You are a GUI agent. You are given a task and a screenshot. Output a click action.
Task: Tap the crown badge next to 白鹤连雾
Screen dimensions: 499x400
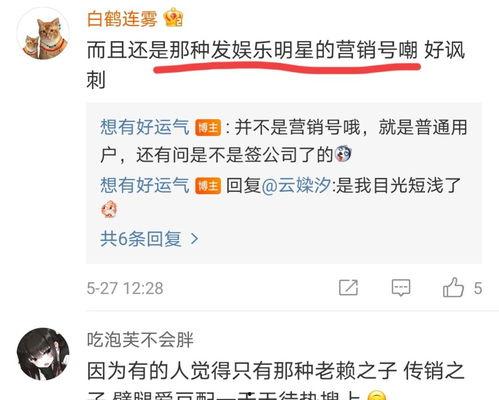coord(173,18)
